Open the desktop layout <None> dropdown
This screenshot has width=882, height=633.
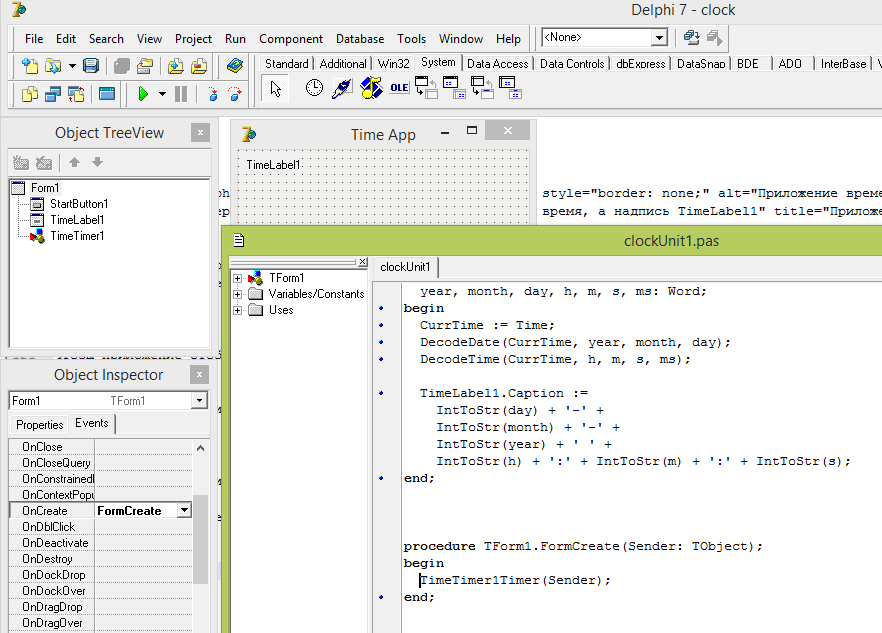(x=659, y=38)
